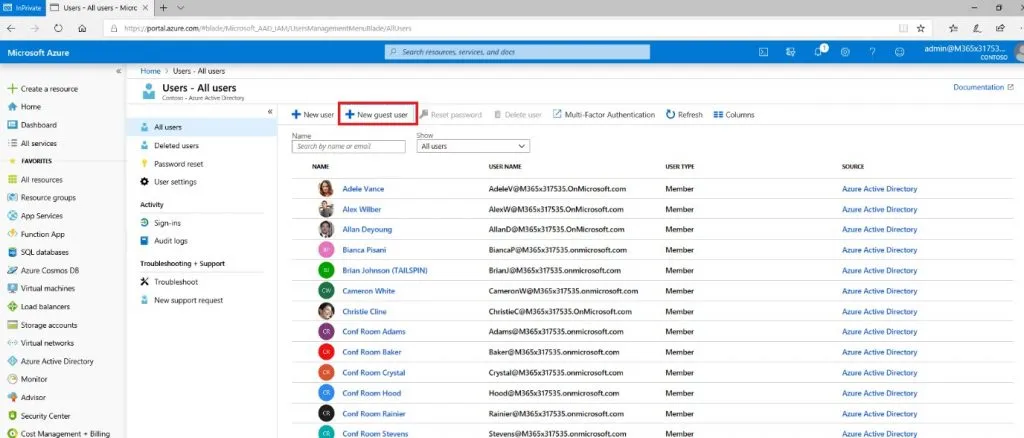Click Multi-Factor Authentication in the toolbar
The image size is (1024, 438).
click(603, 114)
